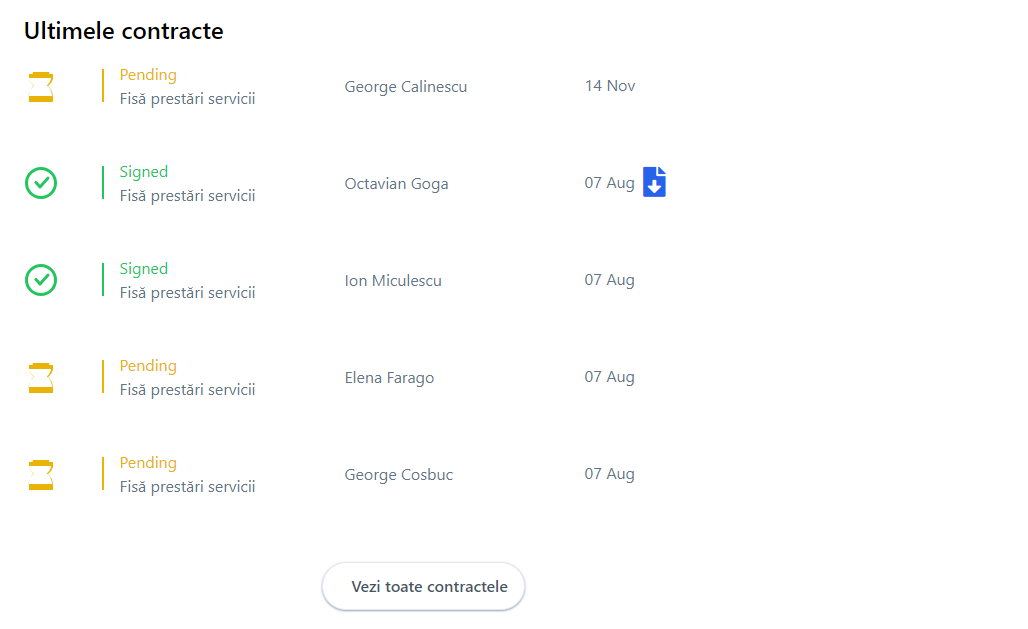This screenshot has width=1028, height=629.
Task: Click the pending hourglass icon for George Cosbuc
Action: pyautogui.click(x=41, y=475)
